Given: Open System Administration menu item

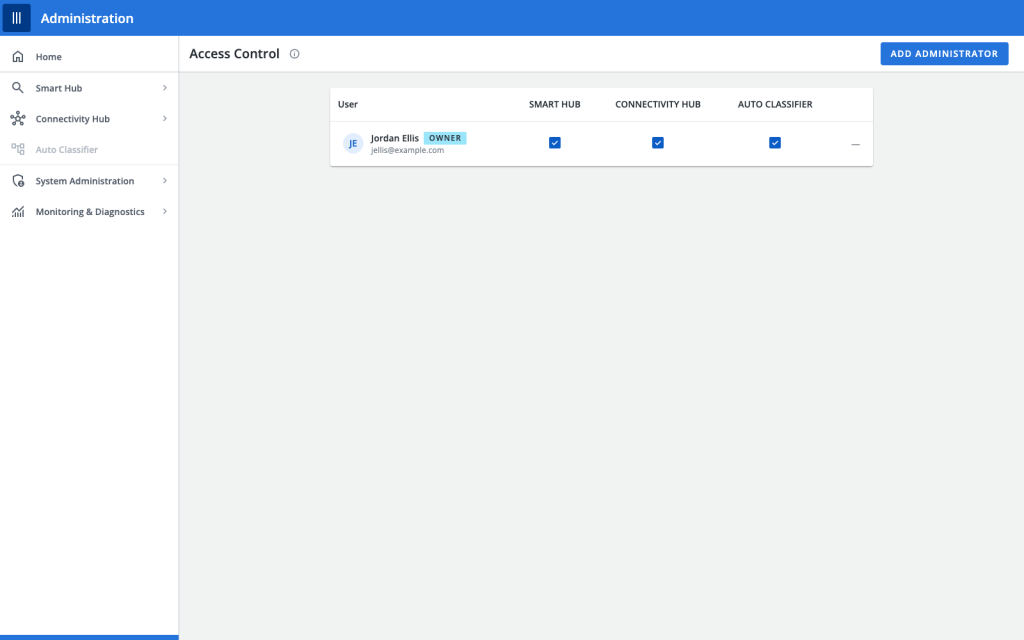Looking at the screenshot, I should [89, 180].
